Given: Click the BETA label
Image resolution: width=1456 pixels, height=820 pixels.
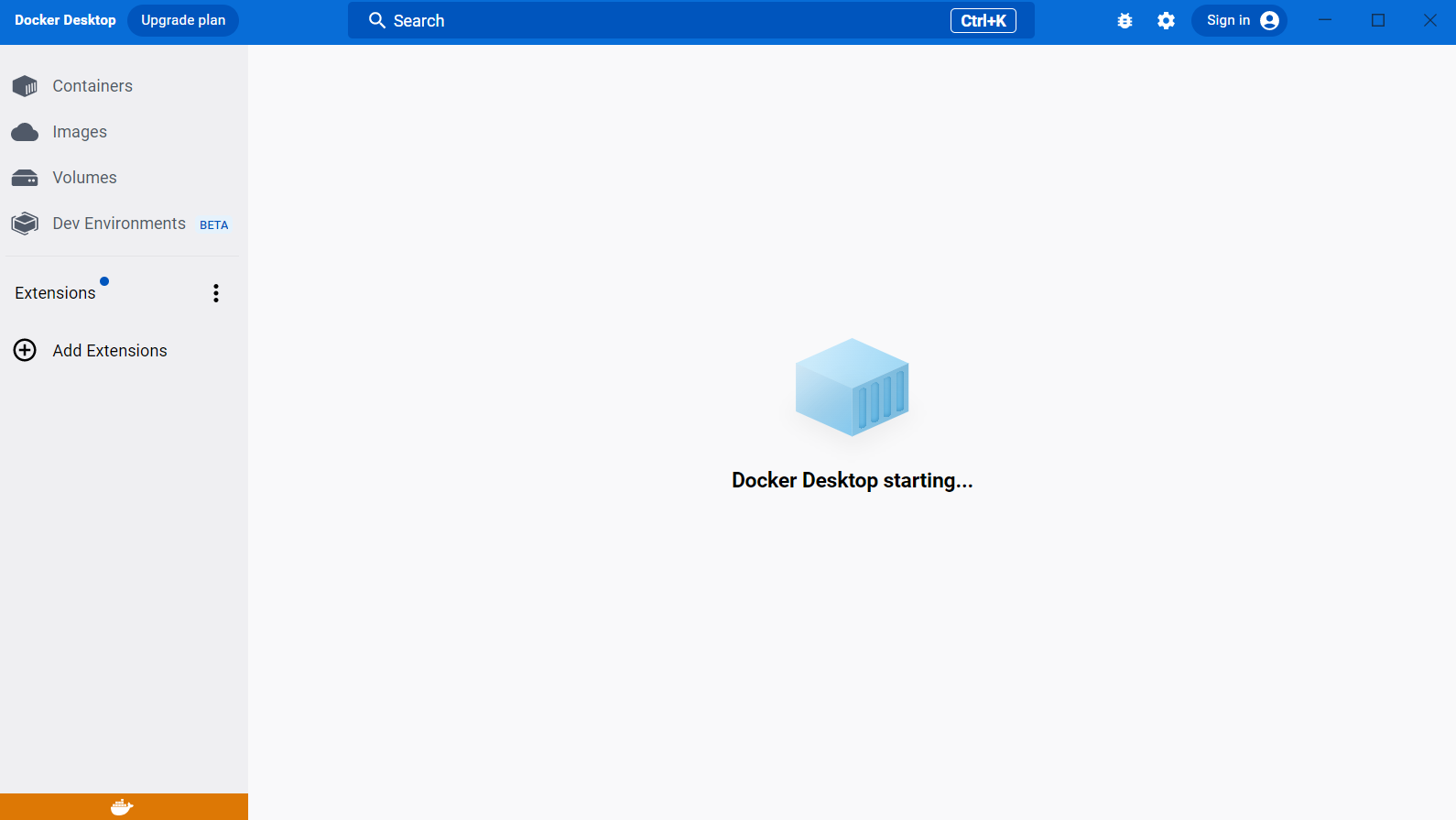Looking at the screenshot, I should coord(214,225).
